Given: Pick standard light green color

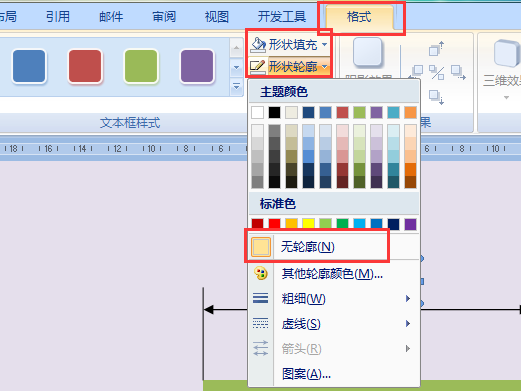Looking at the screenshot, I should [x=325, y=224].
